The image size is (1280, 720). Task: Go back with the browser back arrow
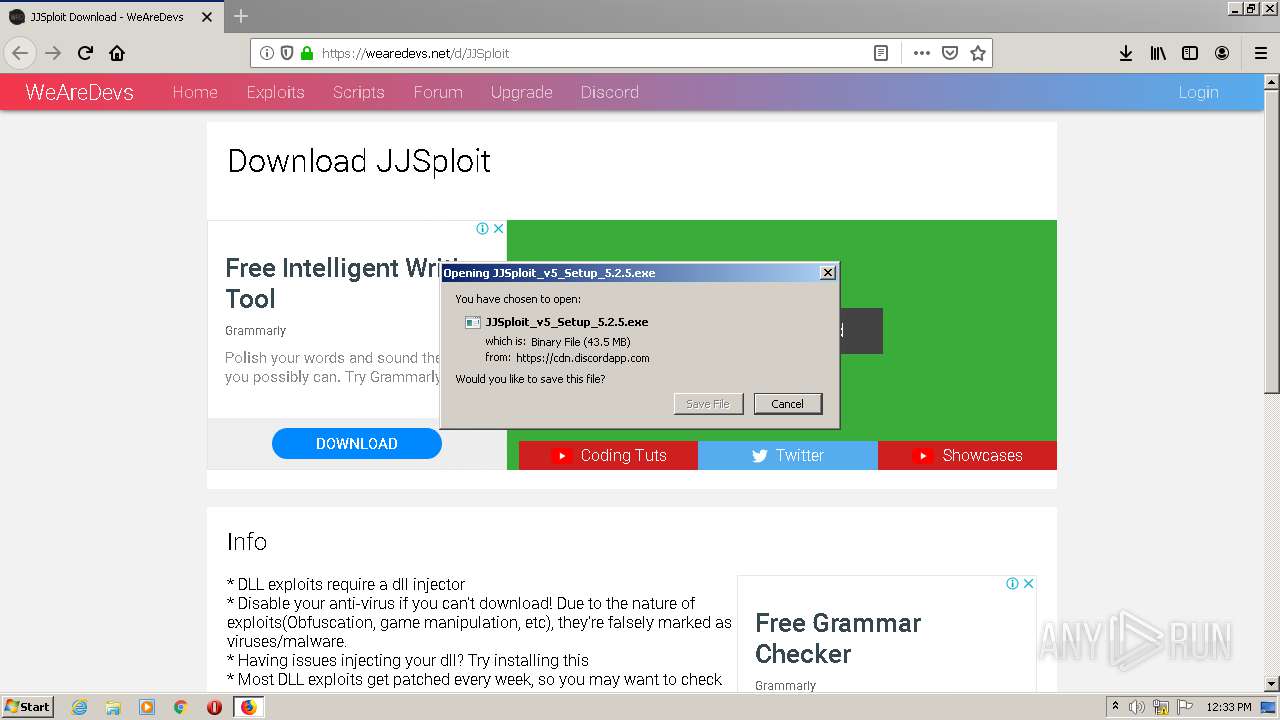pyautogui.click(x=20, y=53)
